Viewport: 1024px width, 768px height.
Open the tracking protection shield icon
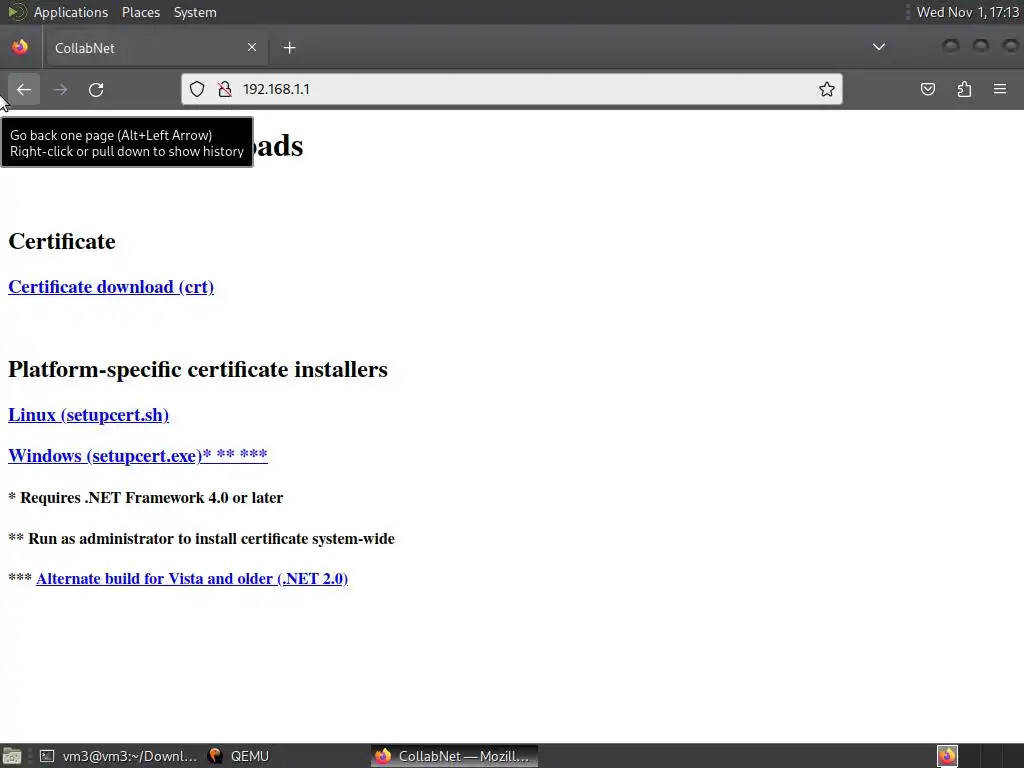197,89
